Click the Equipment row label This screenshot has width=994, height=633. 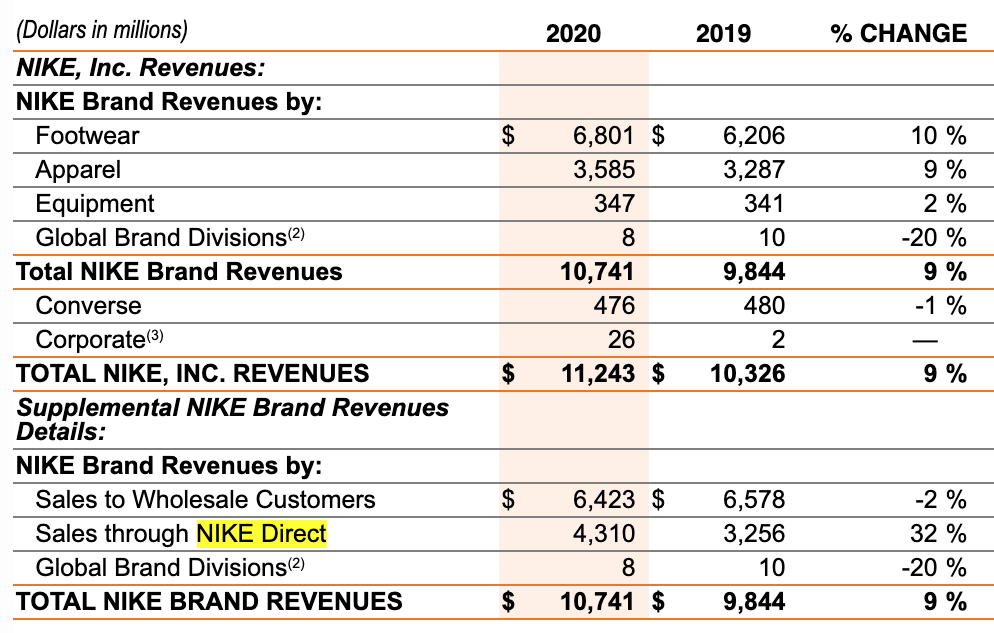tap(95, 204)
